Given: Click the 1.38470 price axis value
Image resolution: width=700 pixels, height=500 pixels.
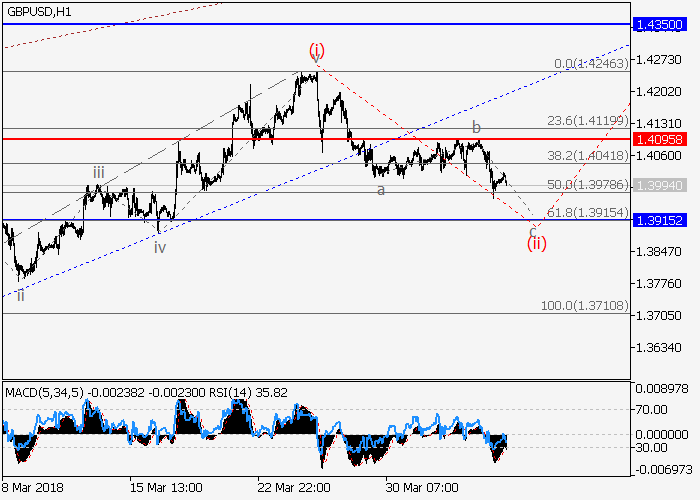Looking at the screenshot, I should pyautogui.click(x=659, y=252).
